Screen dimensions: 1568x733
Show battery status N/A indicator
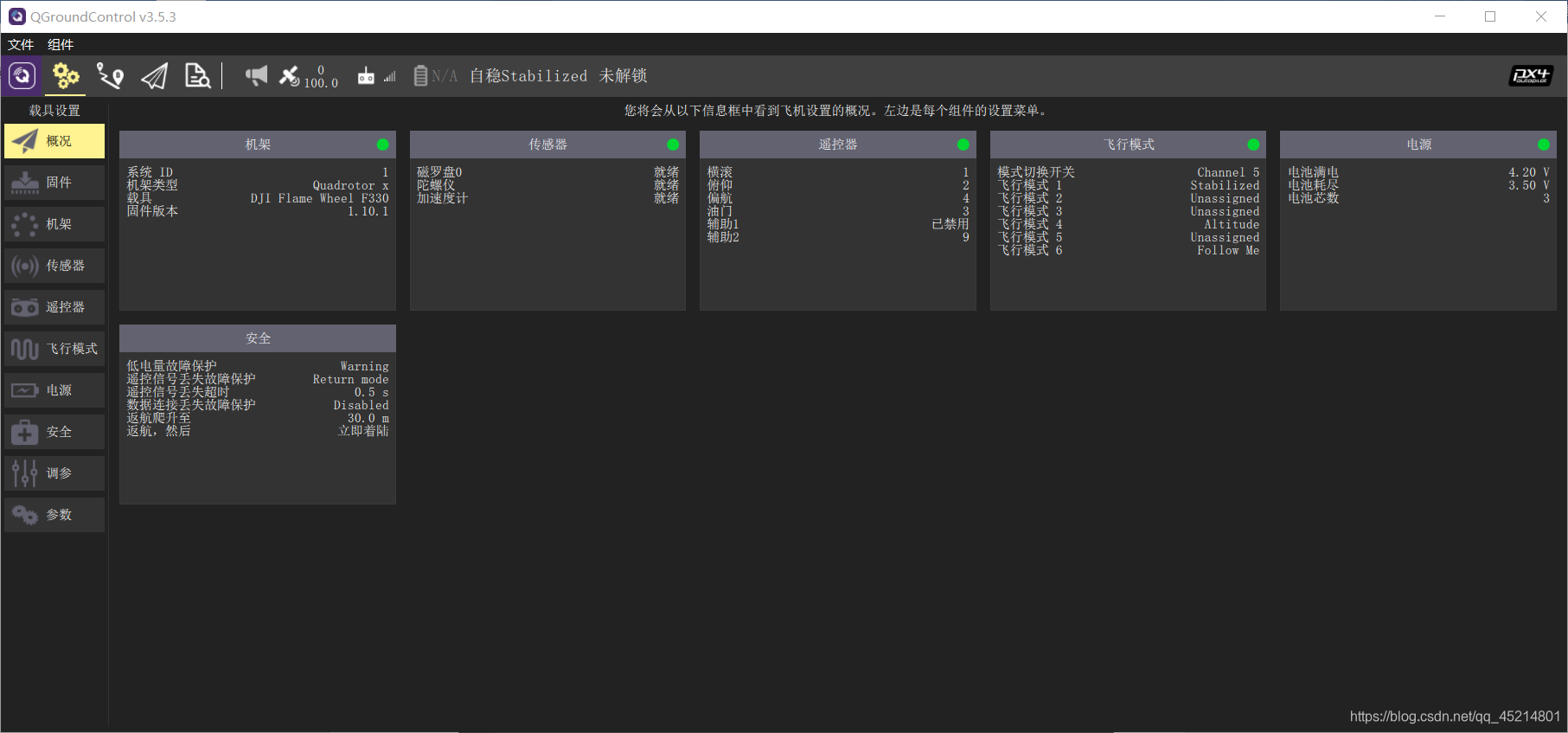[x=435, y=76]
